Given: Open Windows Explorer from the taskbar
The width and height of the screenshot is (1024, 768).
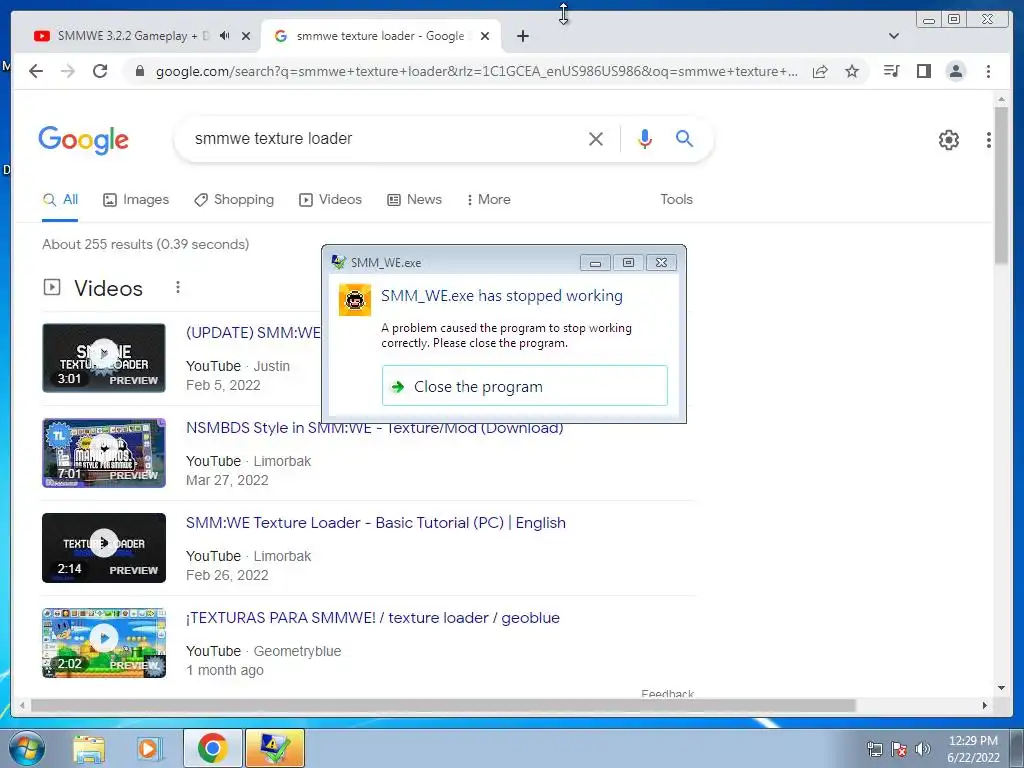Looking at the screenshot, I should click(x=89, y=748).
